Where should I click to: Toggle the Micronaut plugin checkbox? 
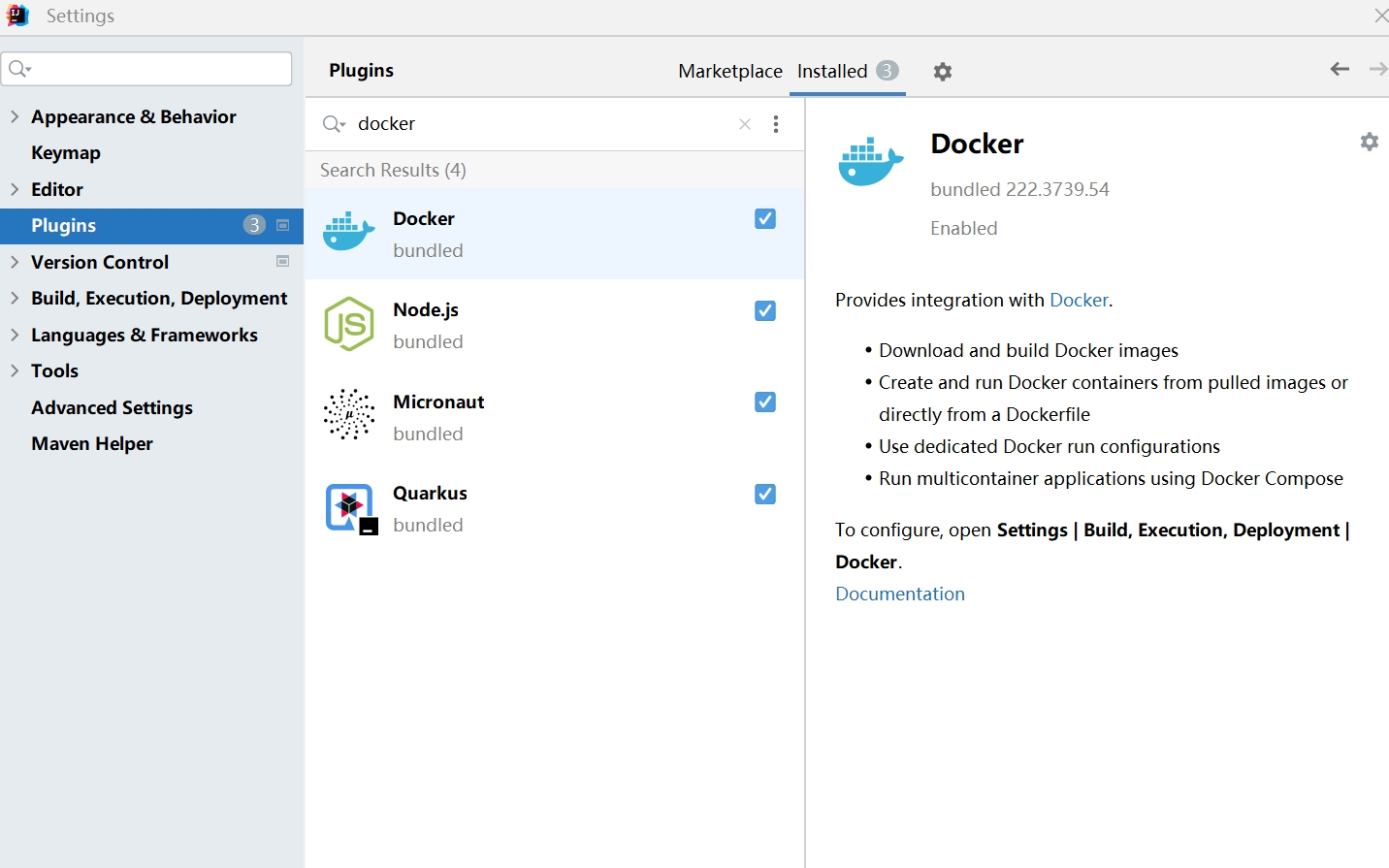pos(765,402)
